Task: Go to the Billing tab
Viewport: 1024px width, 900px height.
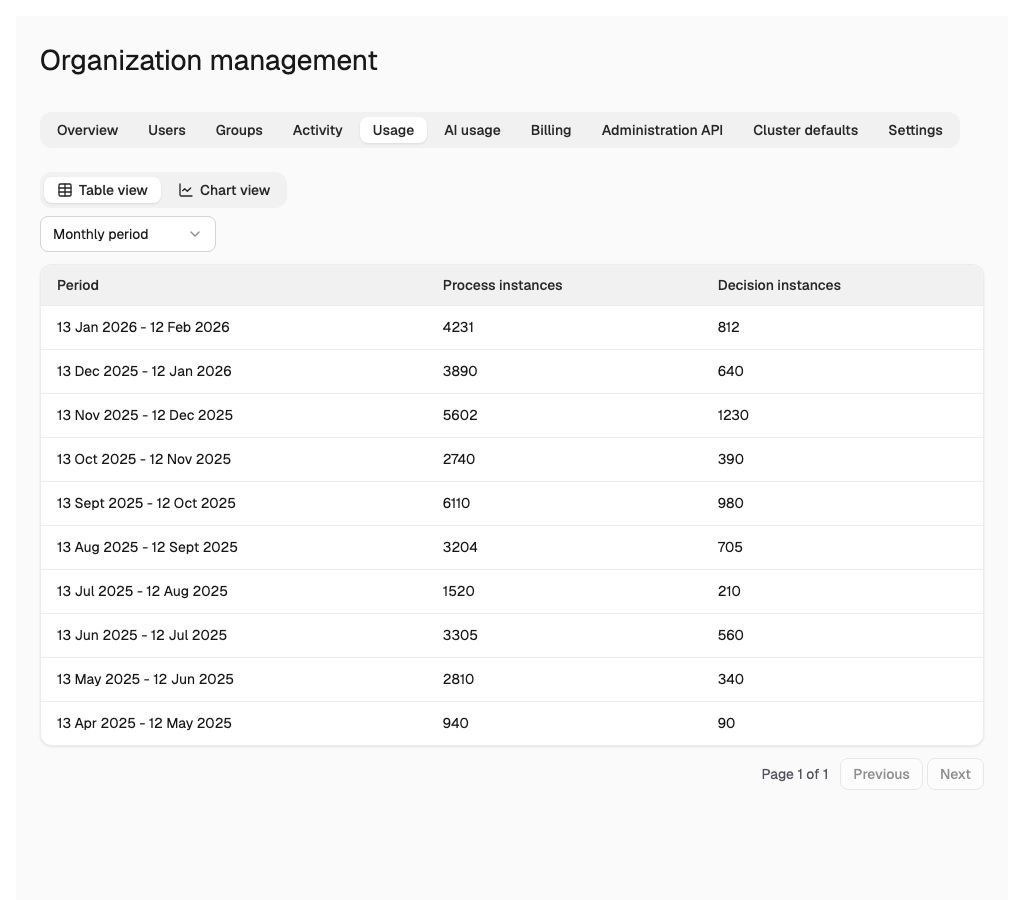Action: [x=551, y=130]
